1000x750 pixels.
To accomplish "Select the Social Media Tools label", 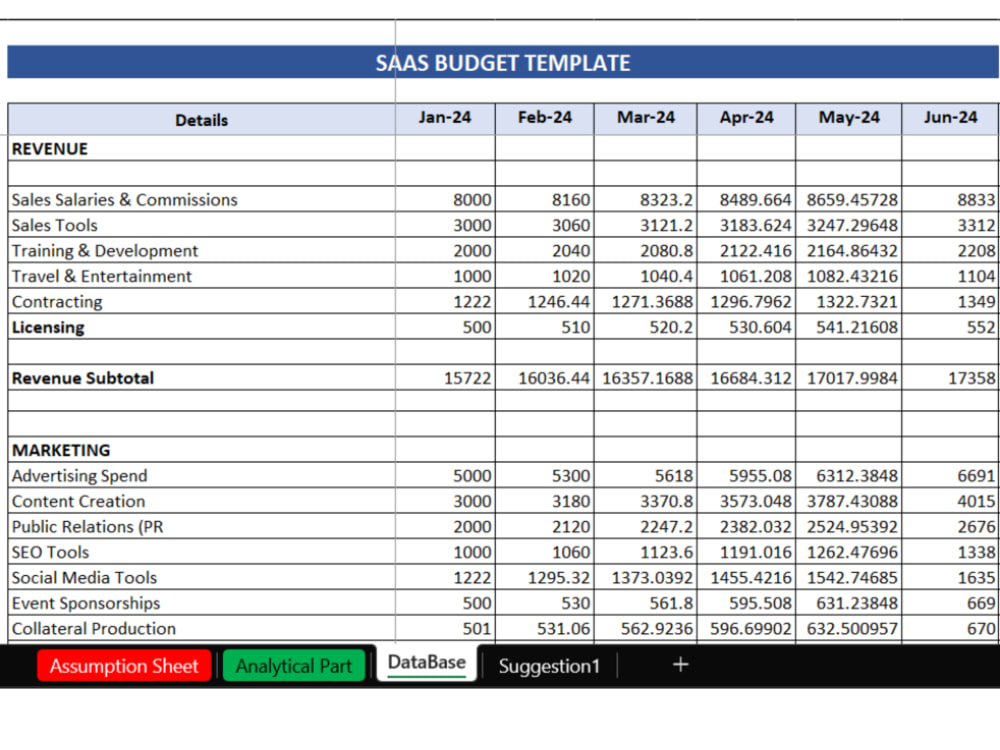I will click(202, 577).
